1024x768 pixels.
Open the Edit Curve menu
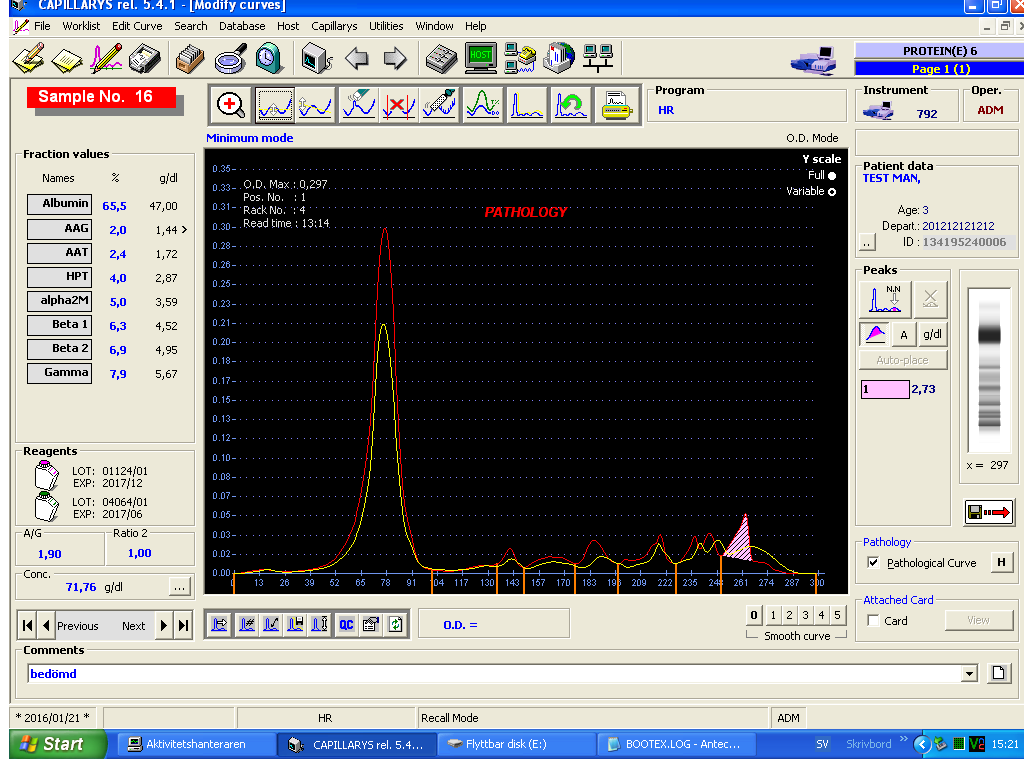(136, 26)
